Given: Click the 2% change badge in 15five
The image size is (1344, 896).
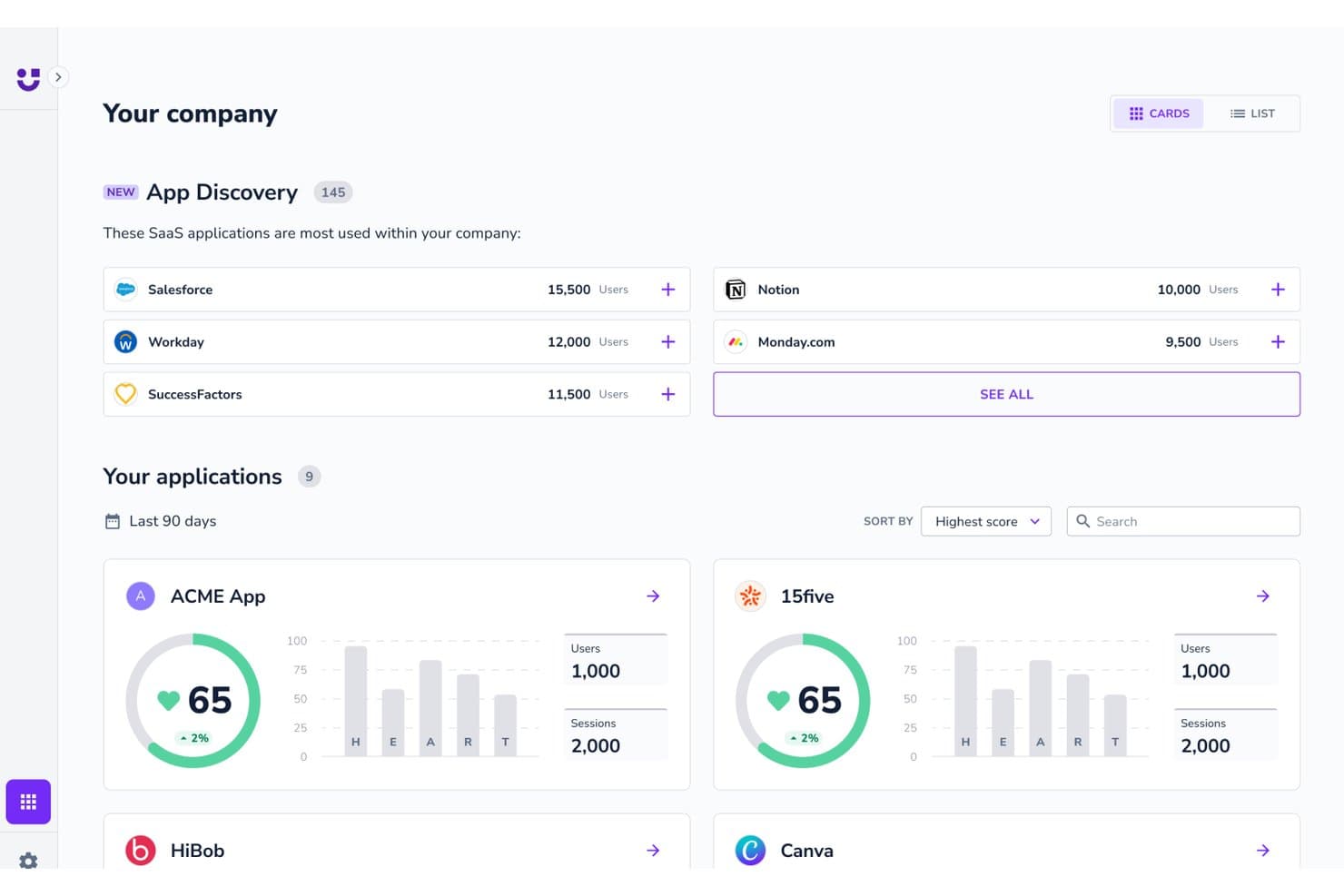Looking at the screenshot, I should [804, 738].
